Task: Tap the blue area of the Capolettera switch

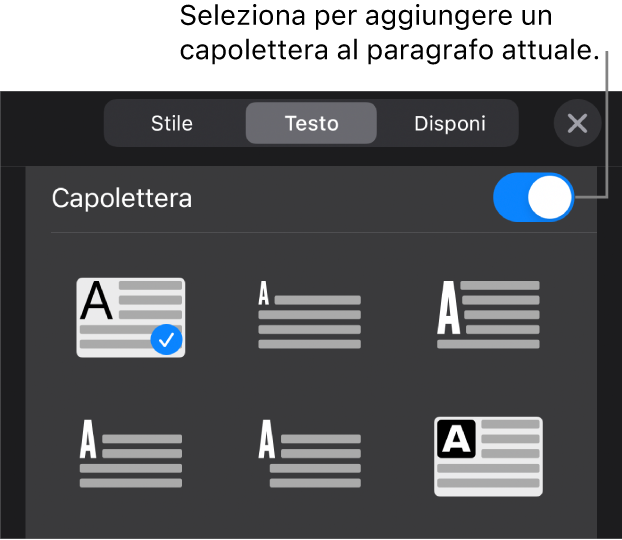Action: coord(510,198)
